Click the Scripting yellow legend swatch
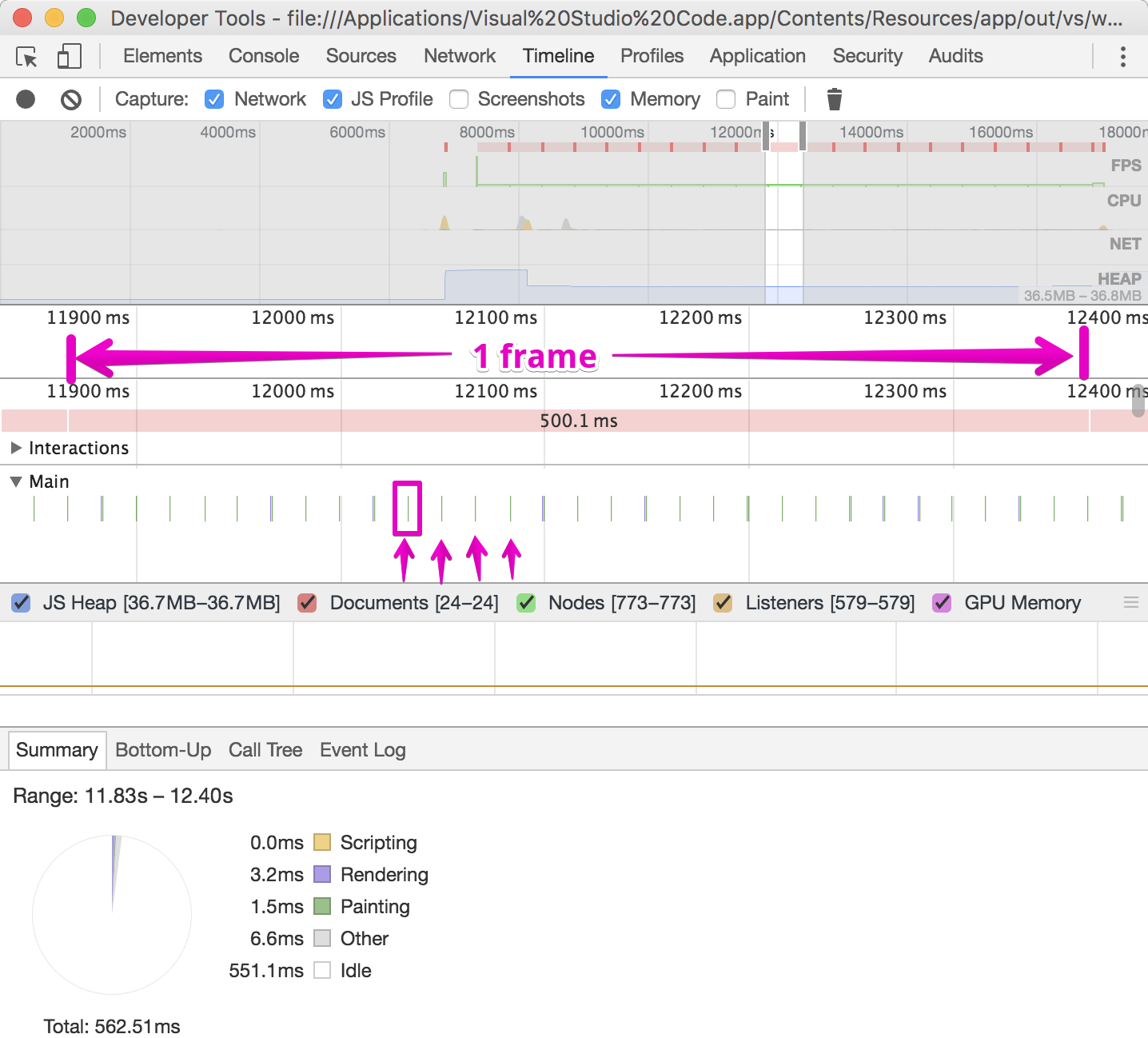1148x1038 pixels. tap(322, 842)
